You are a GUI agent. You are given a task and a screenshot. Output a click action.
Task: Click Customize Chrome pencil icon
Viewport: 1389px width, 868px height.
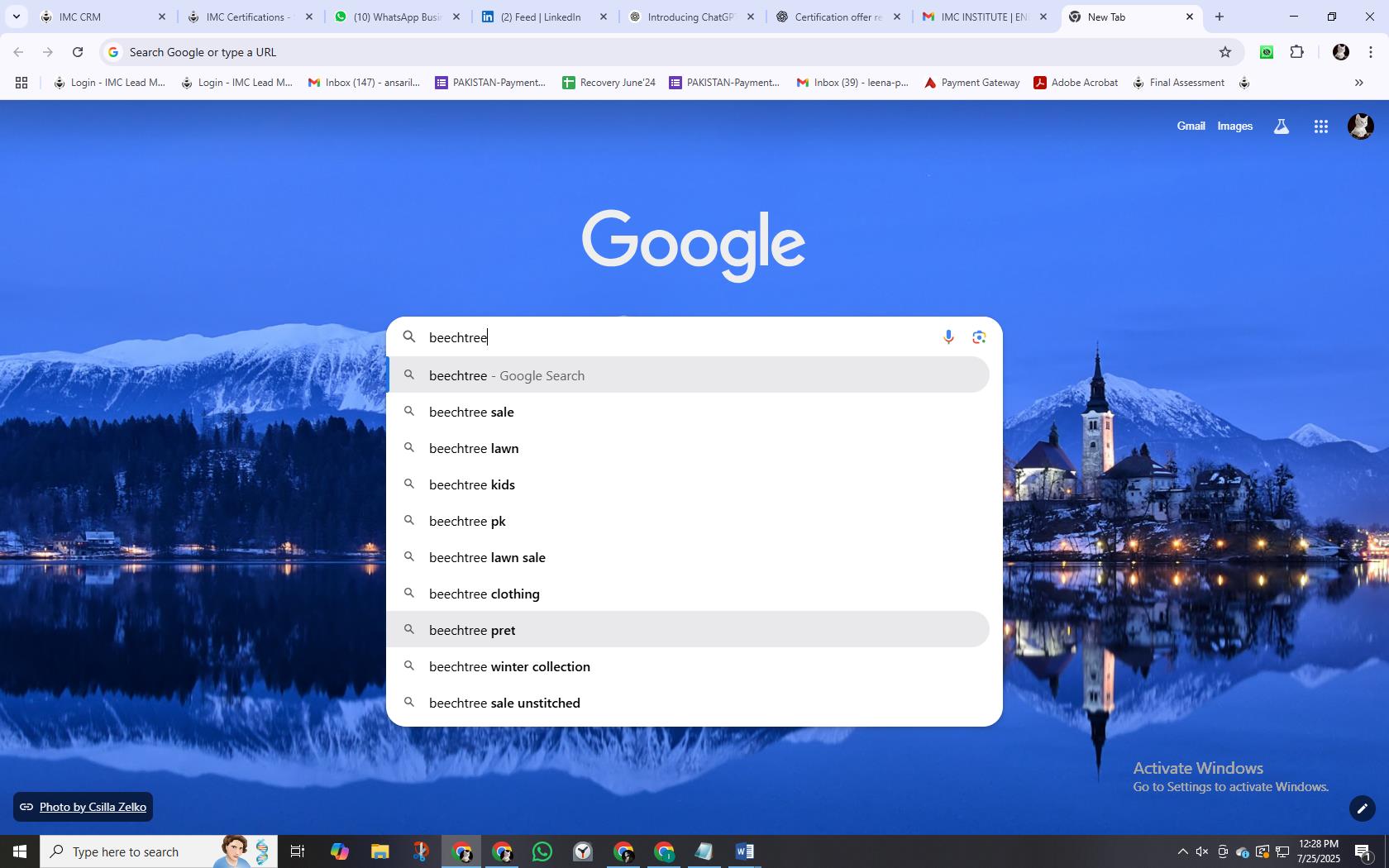[x=1363, y=808]
